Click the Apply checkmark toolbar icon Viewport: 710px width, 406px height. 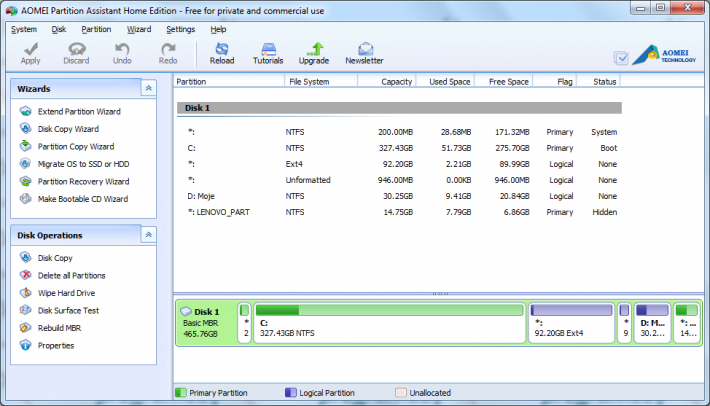pyautogui.click(x=30, y=48)
